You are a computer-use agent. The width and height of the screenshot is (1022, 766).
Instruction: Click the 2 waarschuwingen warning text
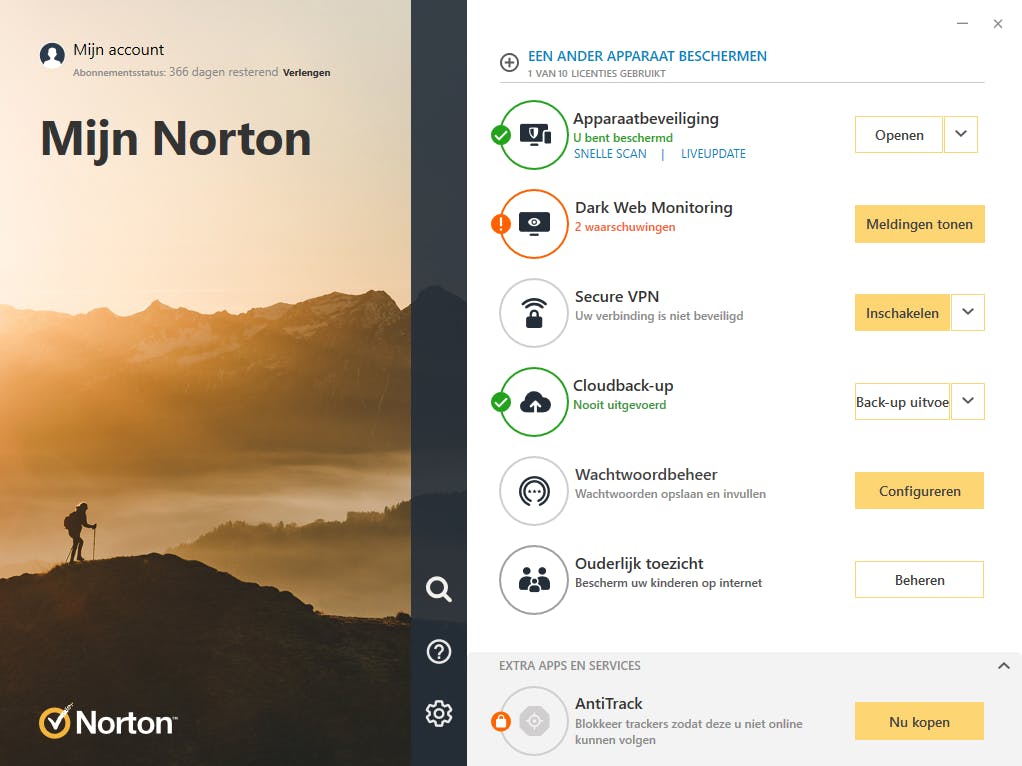click(x=624, y=227)
